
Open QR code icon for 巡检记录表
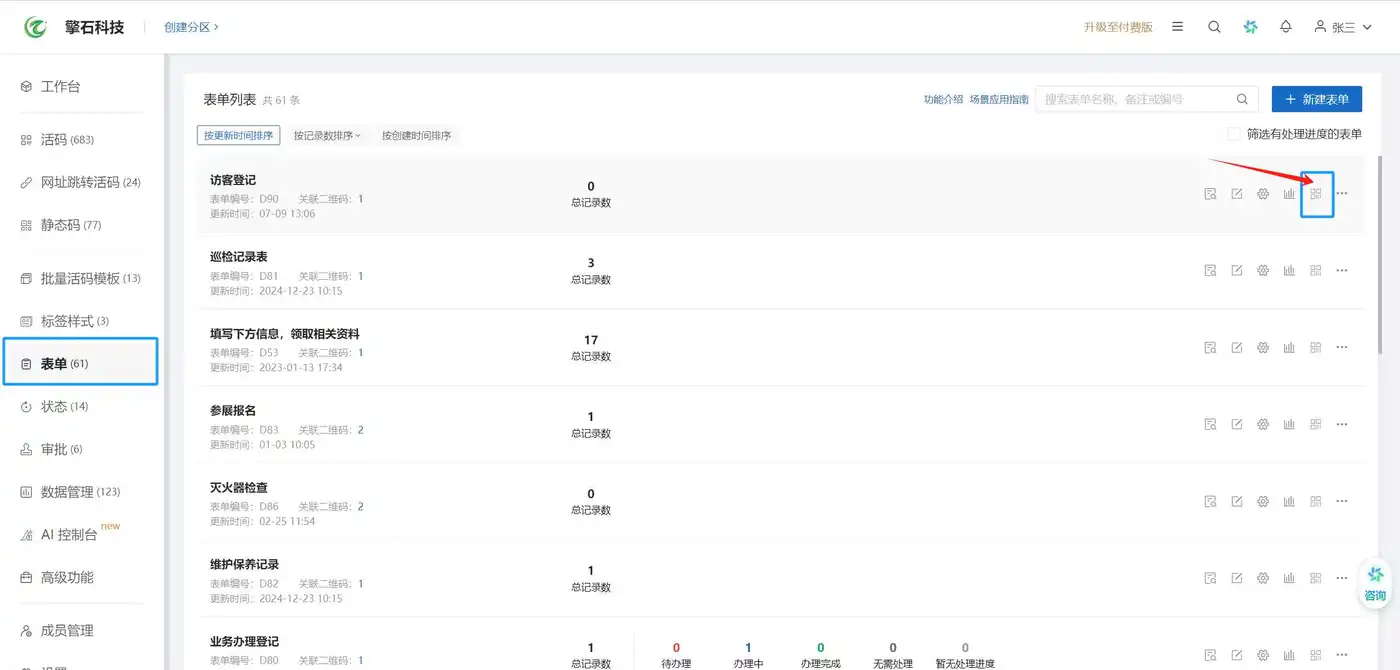[1316, 270]
